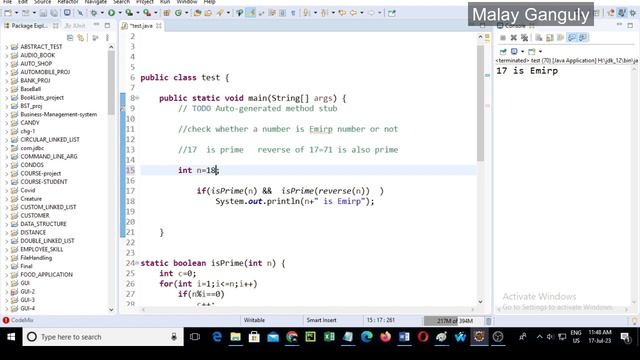Click the Windows Start button
This screenshot has width=640, height=360.
11,337
